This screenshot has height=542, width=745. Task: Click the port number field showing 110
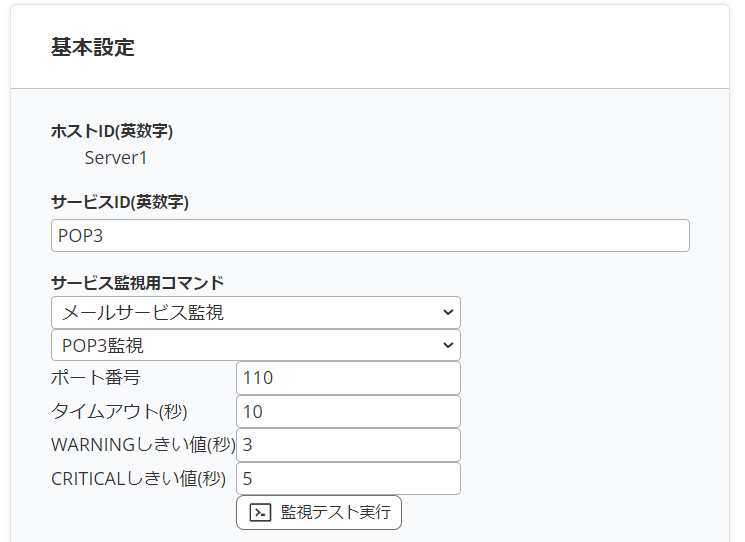click(348, 378)
